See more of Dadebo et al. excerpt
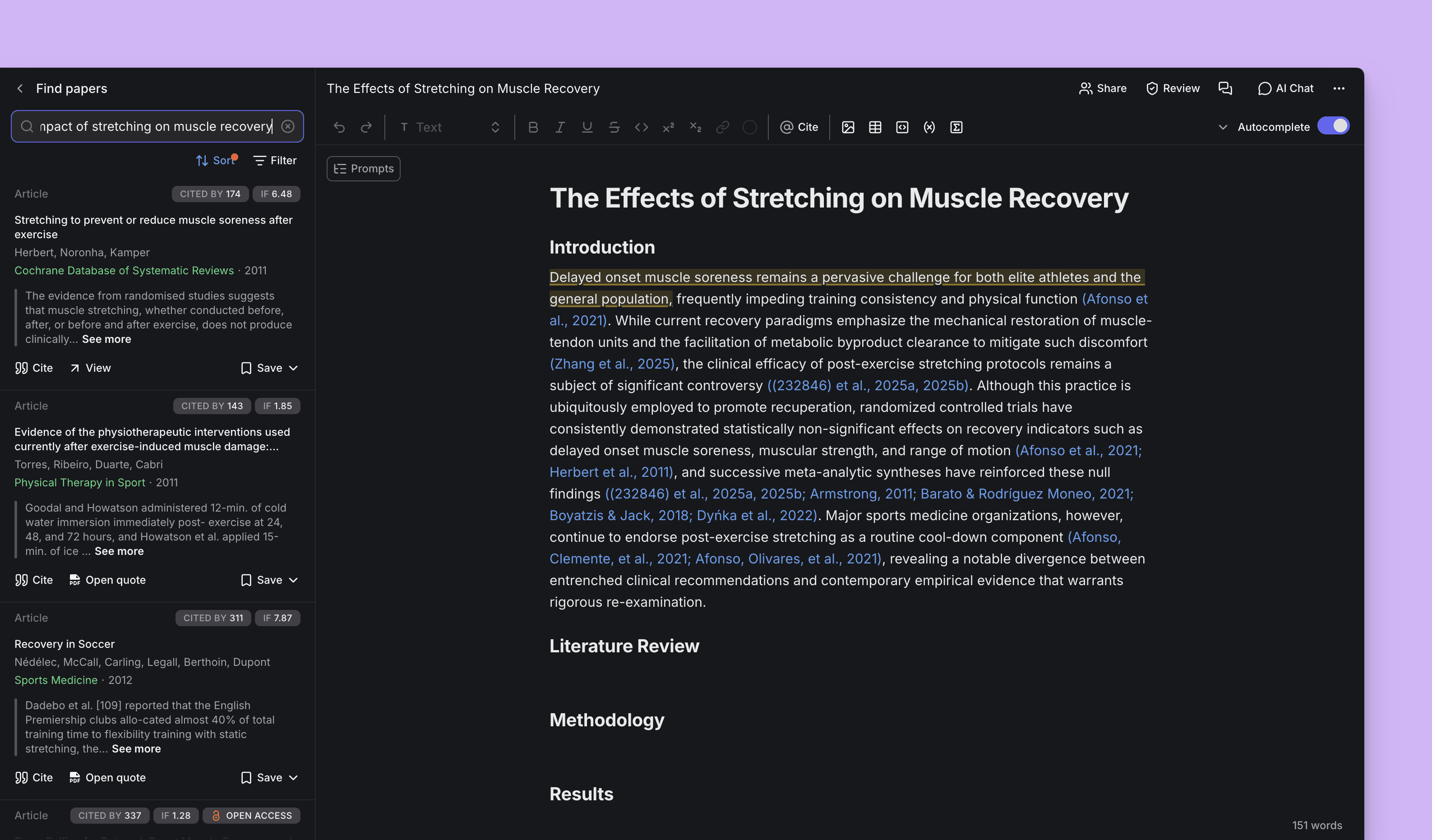The height and width of the screenshot is (840, 1432). 136,749
